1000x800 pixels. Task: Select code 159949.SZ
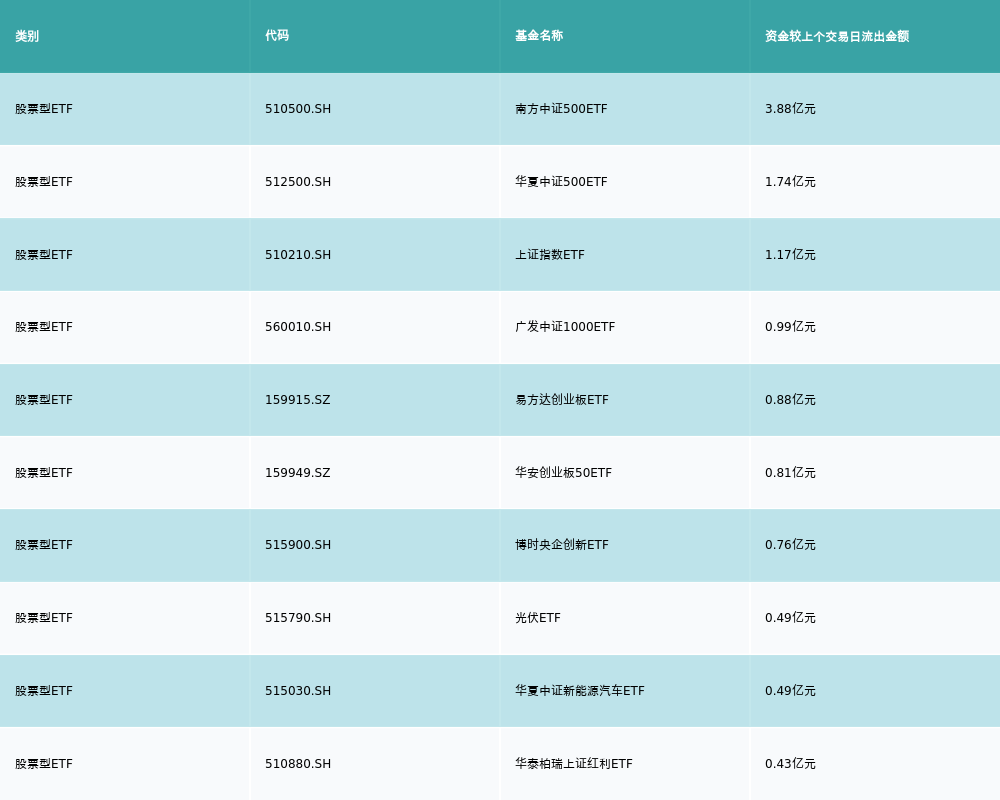coord(297,473)
